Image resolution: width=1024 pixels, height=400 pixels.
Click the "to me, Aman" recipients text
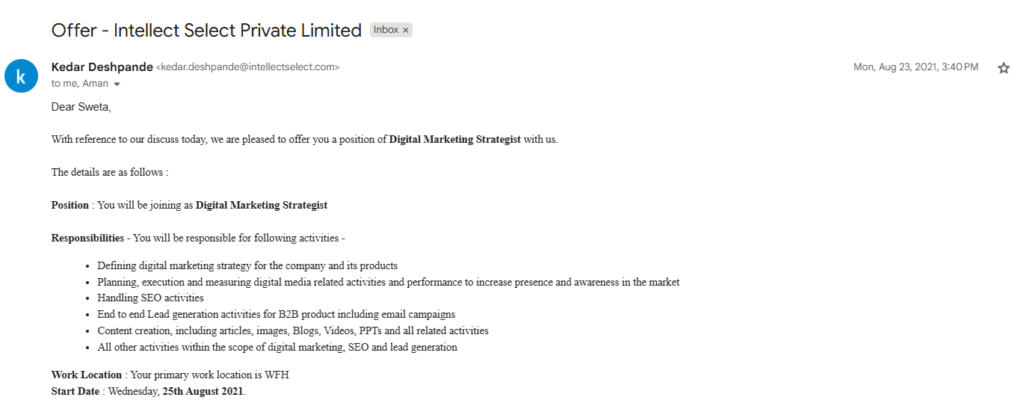tap(80, 84)
